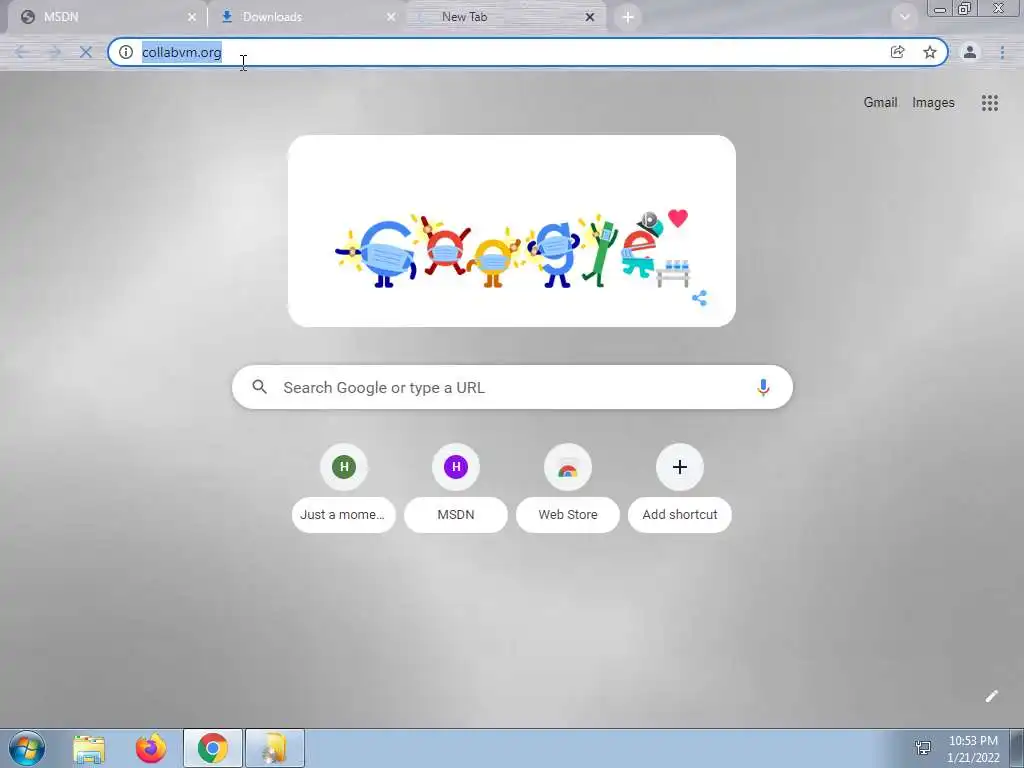The image size is (1024, 768).
Task: Open the Gmail link
Action: click(880, 103)
